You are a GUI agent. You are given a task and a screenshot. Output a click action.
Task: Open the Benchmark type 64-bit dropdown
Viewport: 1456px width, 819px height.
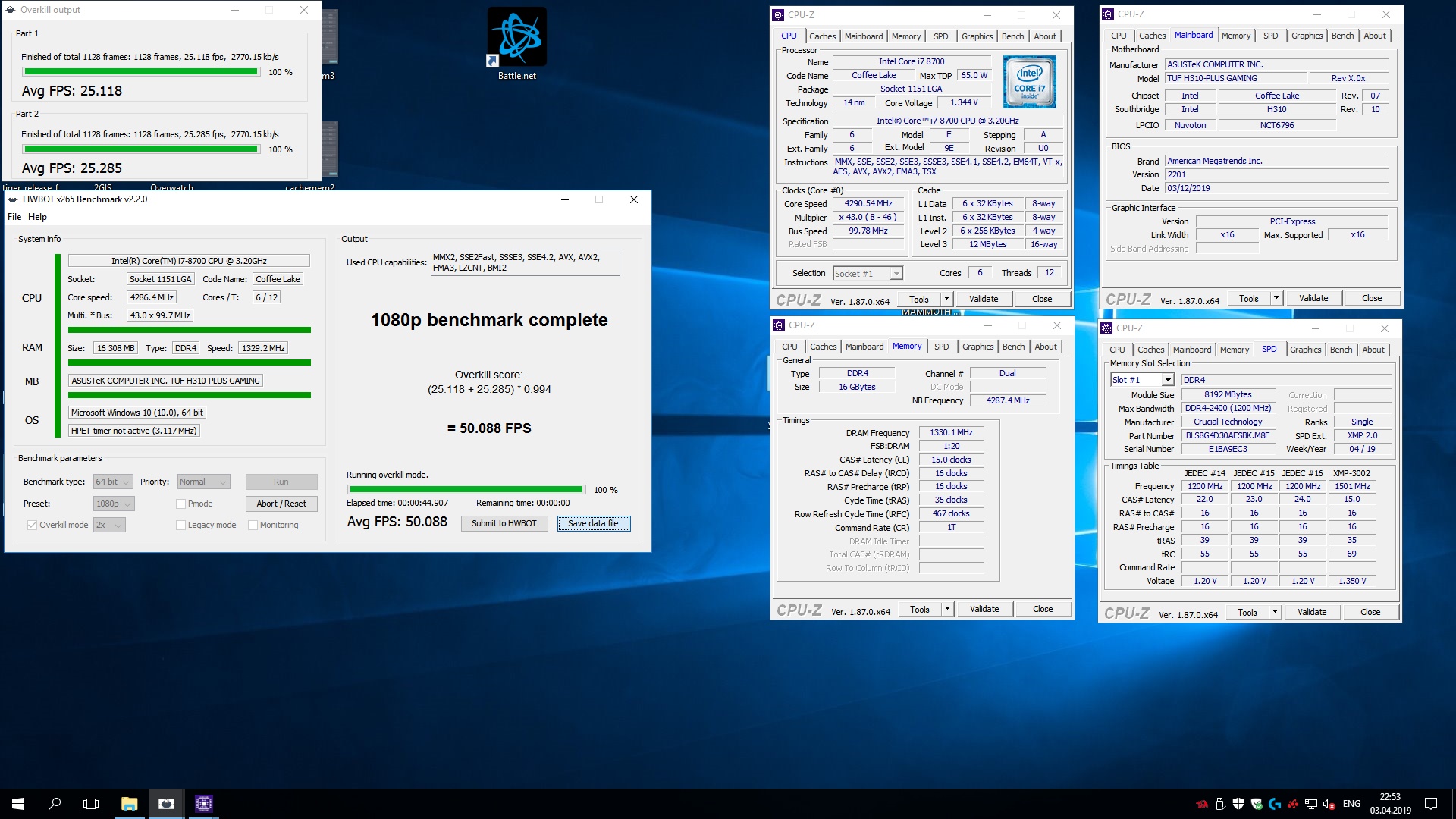pos(114,482)
